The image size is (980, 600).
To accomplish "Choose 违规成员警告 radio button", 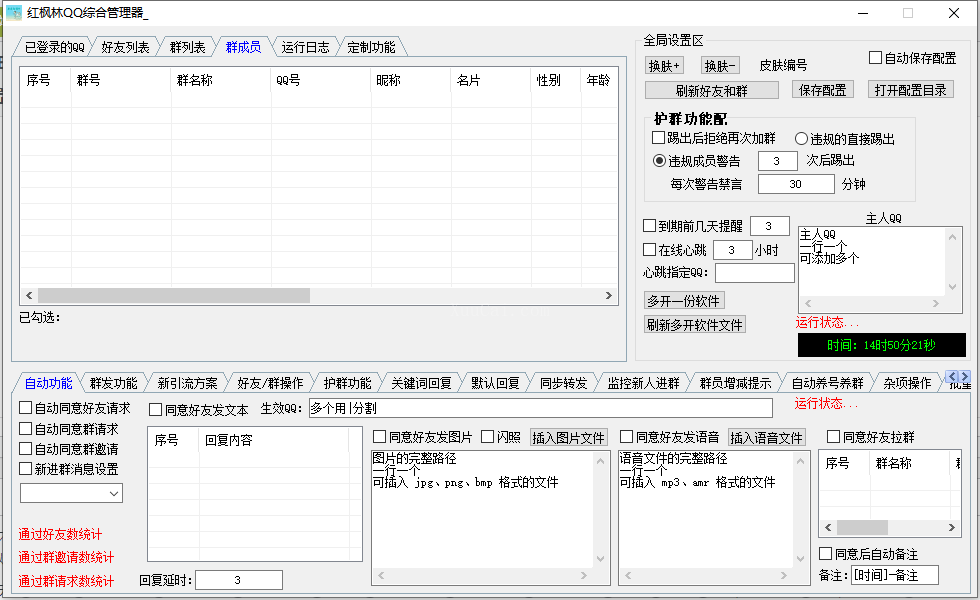I will click(659, 160).
